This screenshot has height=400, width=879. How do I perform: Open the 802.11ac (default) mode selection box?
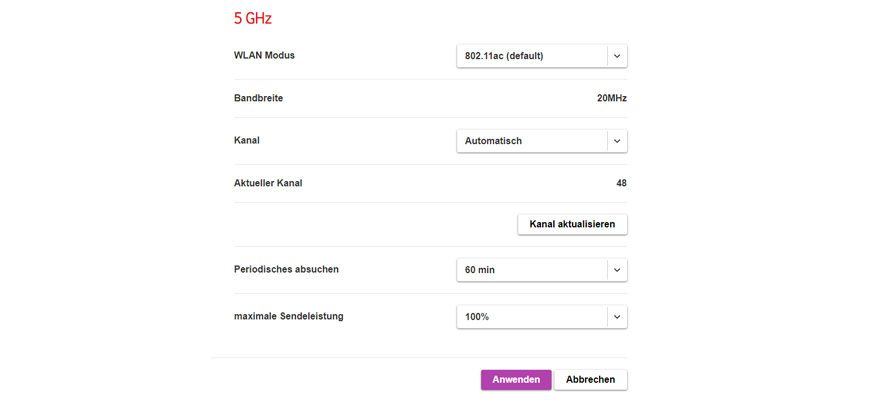click(x=531, y=56)
